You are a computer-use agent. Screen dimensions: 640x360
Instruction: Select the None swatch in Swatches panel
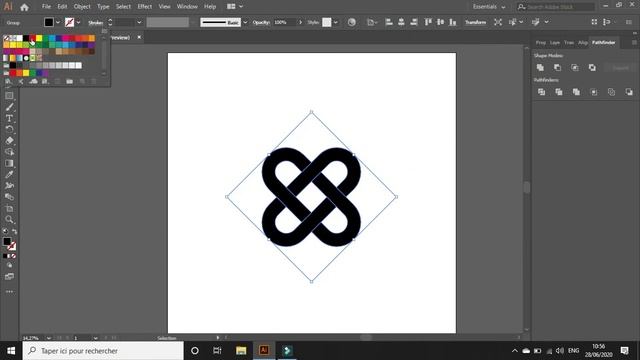[x=6, y=38]
